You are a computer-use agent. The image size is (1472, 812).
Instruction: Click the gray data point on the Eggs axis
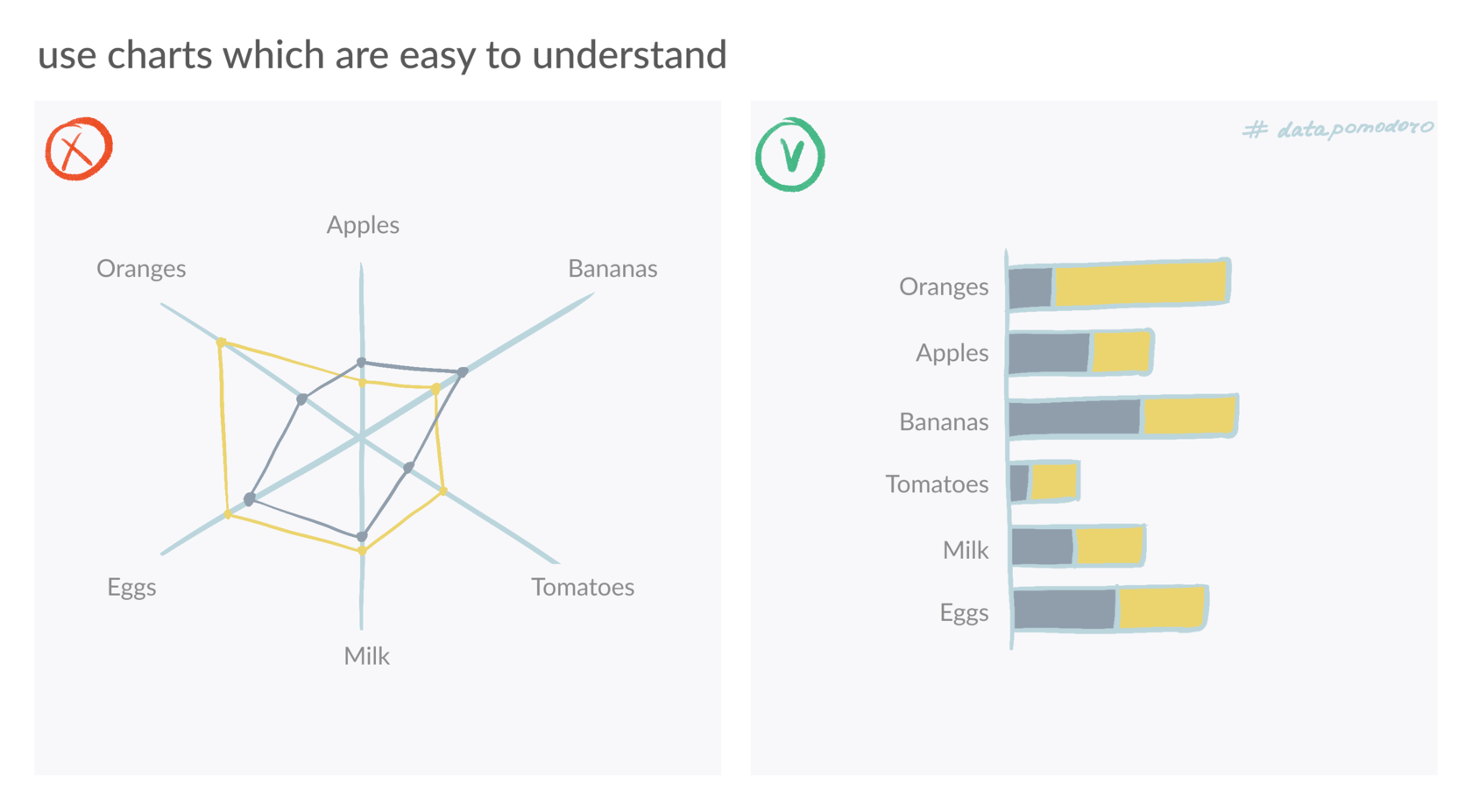tap(250, 499)
